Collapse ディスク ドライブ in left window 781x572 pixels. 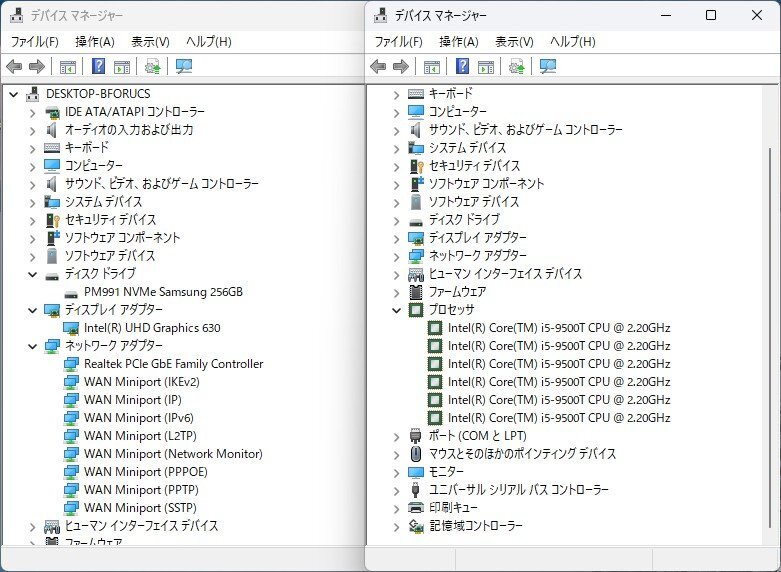tap(32, 274)
